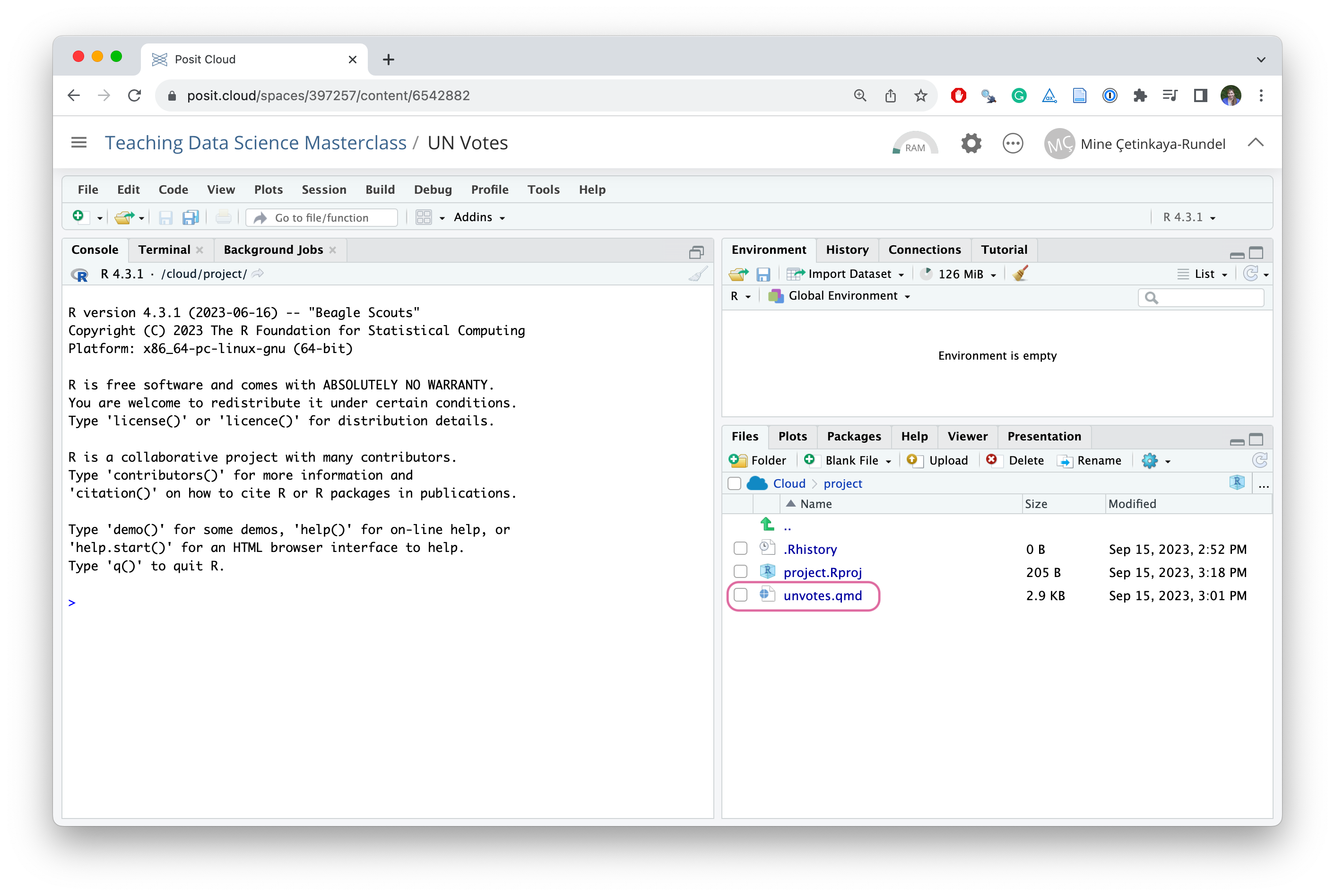Click the save all documents icon
Image resolution: width=1335 pixels, height=896 pixels.
coord(191,218)
